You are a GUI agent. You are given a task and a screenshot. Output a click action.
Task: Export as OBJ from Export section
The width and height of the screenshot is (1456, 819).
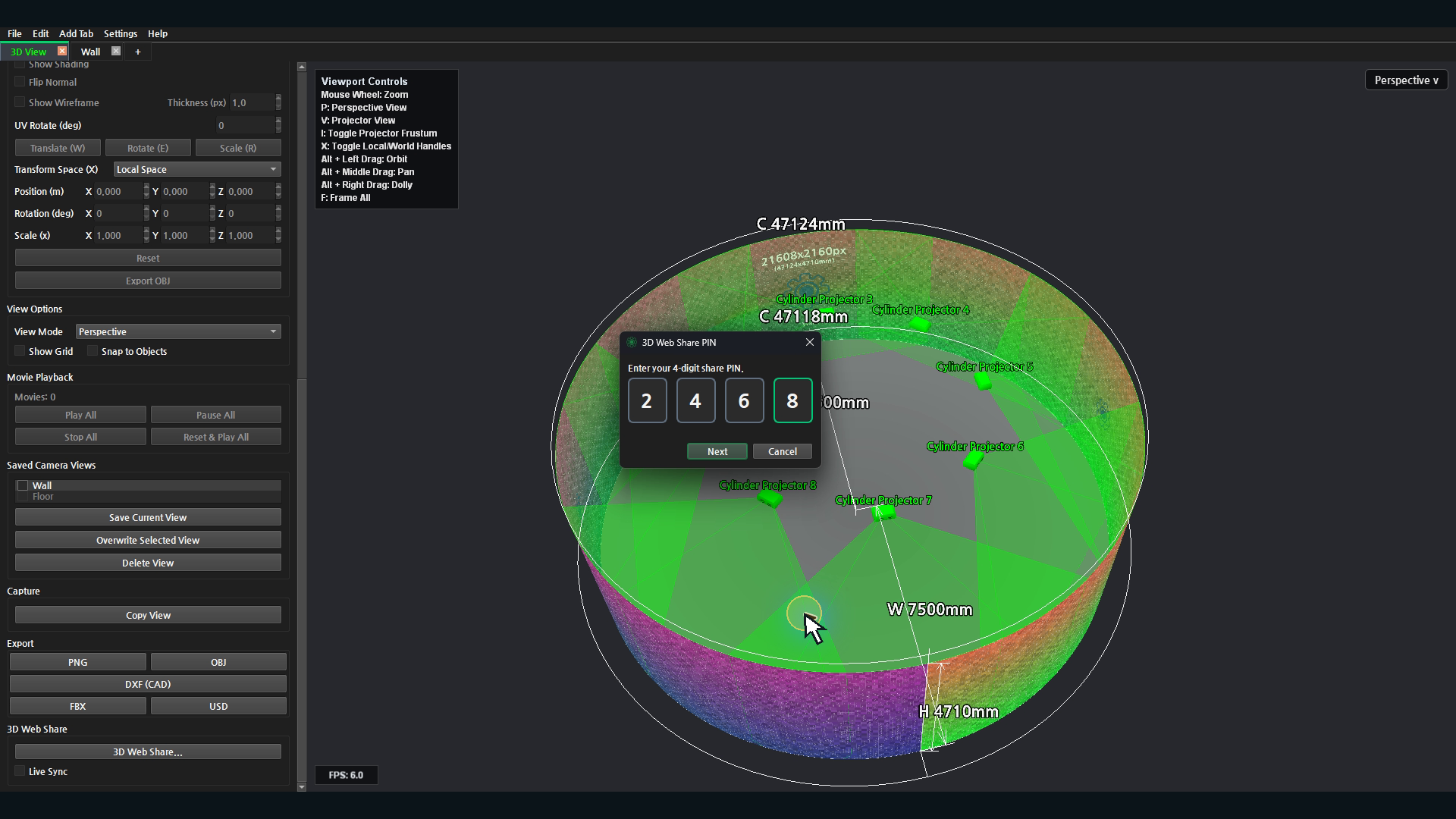pyautogui.click(x=218, y=662)
